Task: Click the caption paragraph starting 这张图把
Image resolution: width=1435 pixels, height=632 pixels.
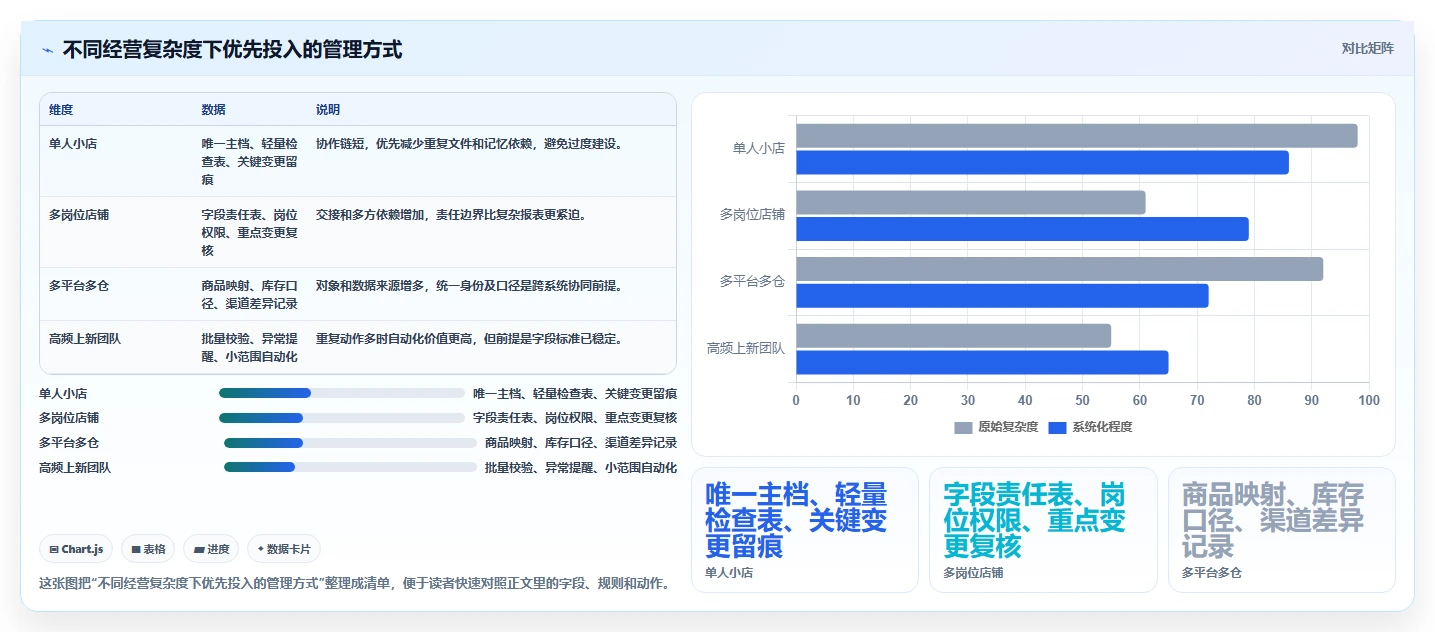Action: point(354,583)
